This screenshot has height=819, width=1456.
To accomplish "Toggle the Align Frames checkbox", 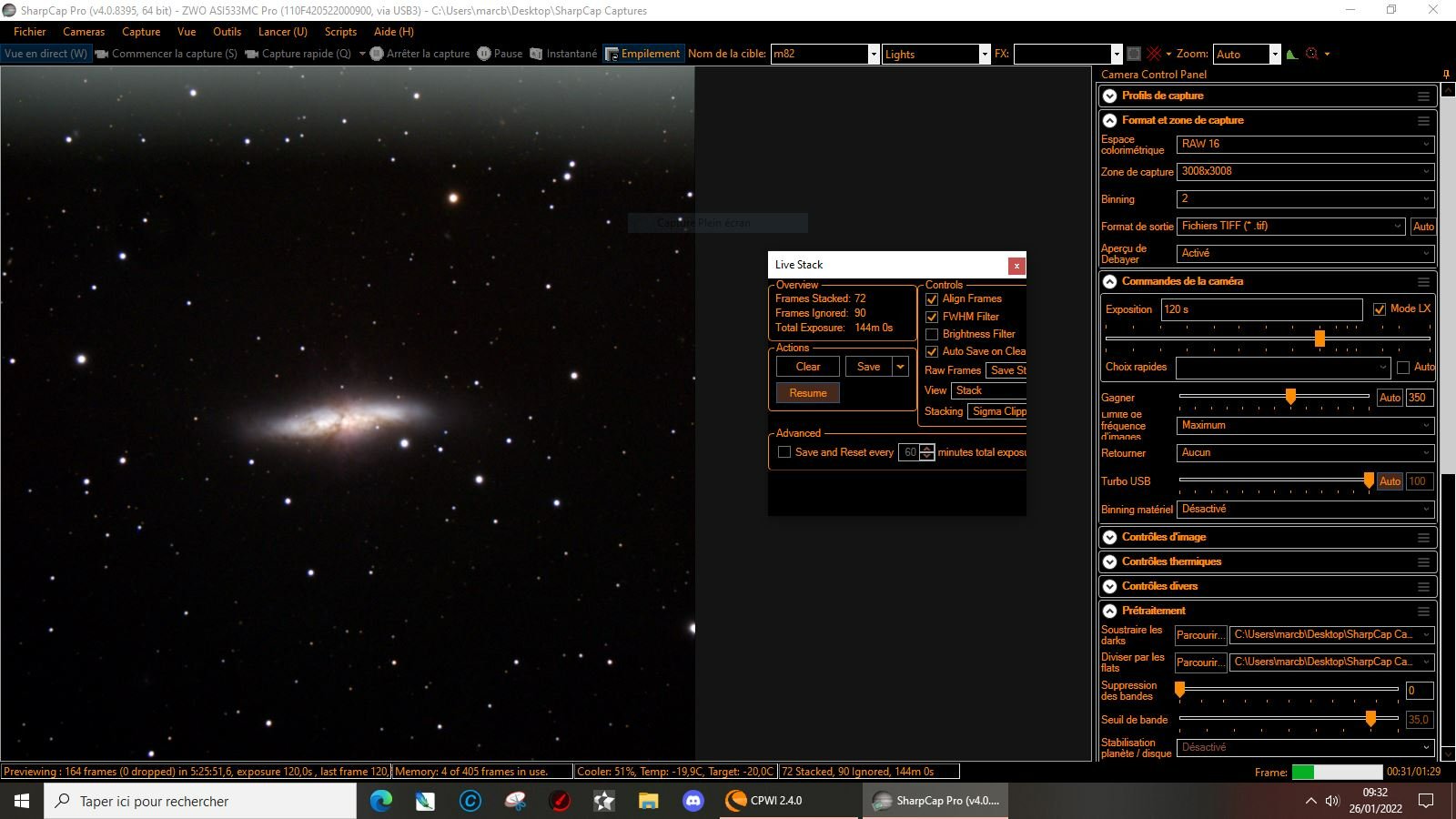I will tap(932, 299).
